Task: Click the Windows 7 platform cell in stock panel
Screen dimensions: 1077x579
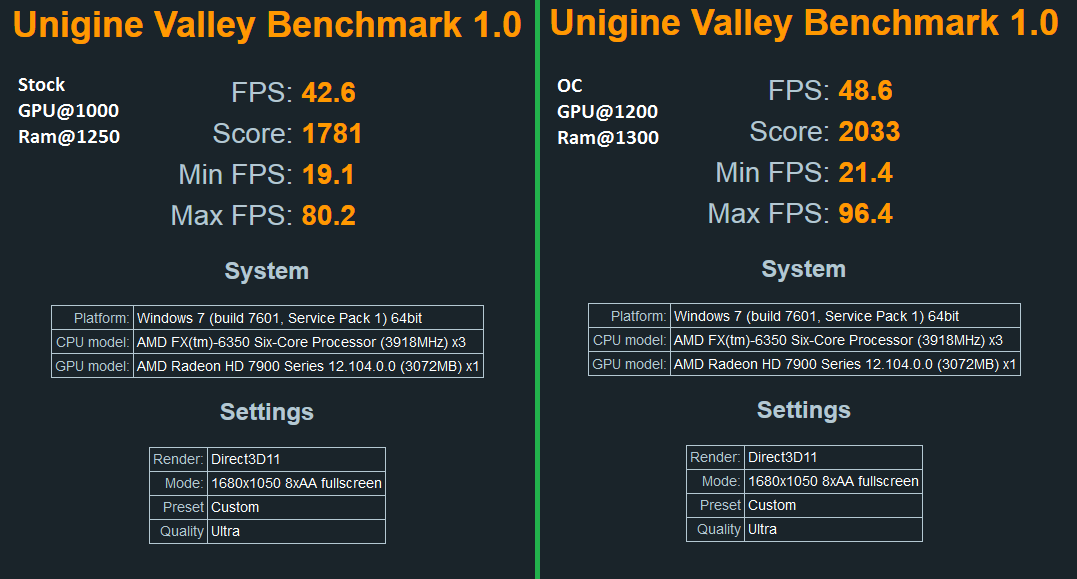Action: (x=308, y=318)
